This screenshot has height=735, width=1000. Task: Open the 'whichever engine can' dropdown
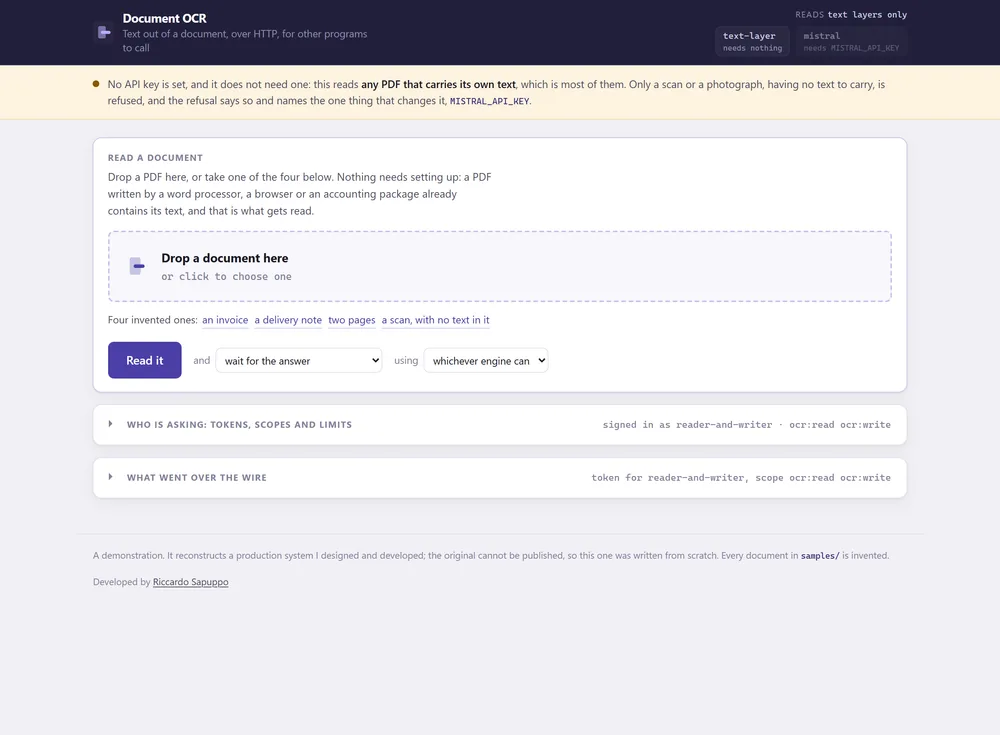coord(485,360)
